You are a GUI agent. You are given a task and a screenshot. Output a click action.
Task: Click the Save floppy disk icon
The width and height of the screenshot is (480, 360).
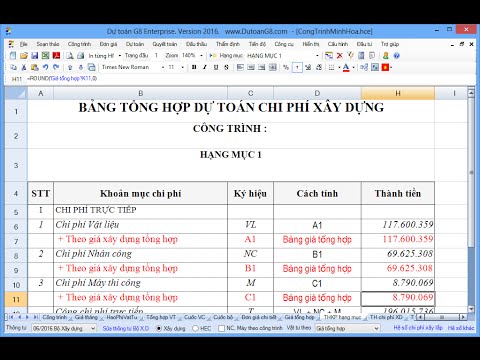click(x=34, y=56)
